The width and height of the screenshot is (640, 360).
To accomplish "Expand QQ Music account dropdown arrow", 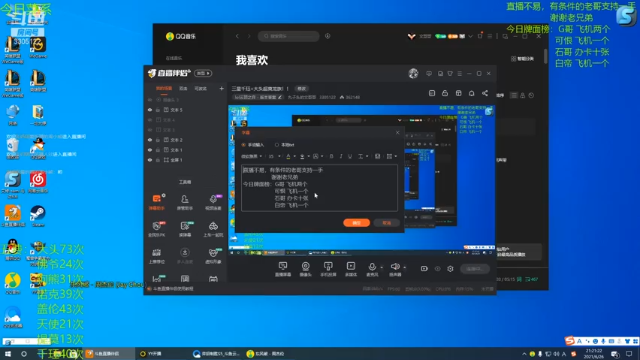I will [471, 36].
